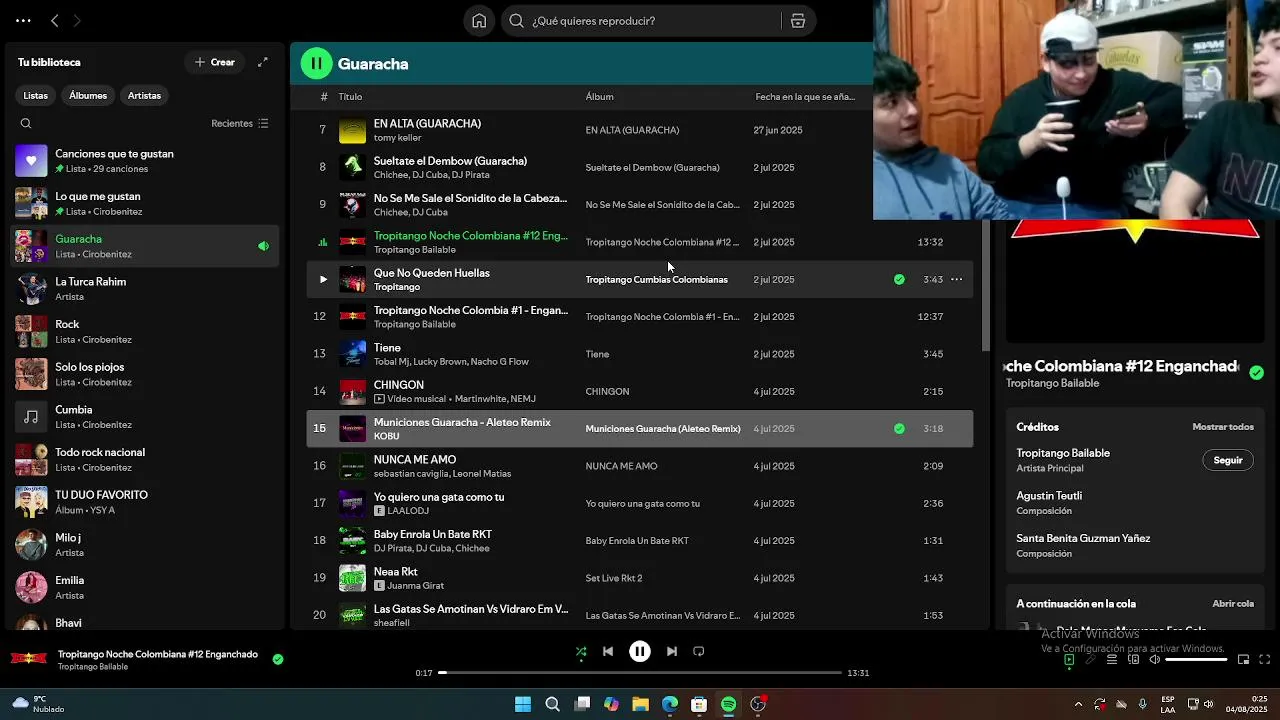Open the Cumbia playlist in the library

[x=145, y=417]
